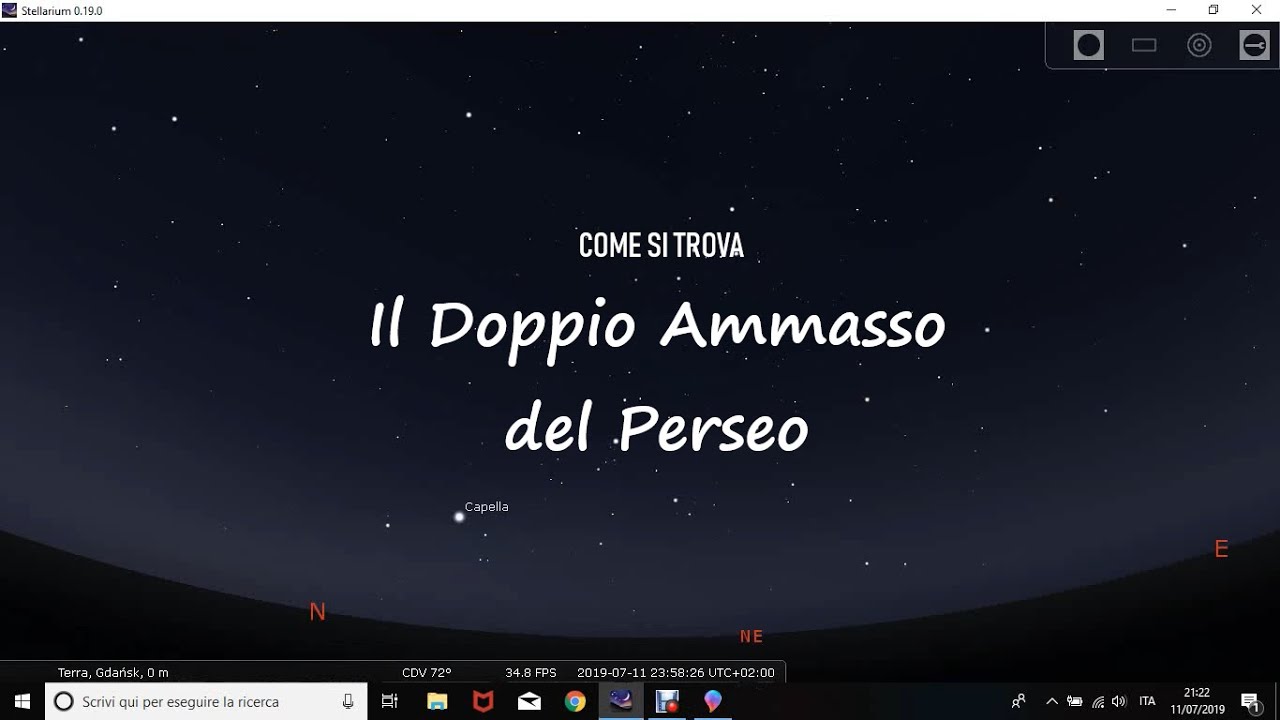Open the floppy disk recorder taskbar app
This screenshot has width=1280, height=720.
click(667, 702)
